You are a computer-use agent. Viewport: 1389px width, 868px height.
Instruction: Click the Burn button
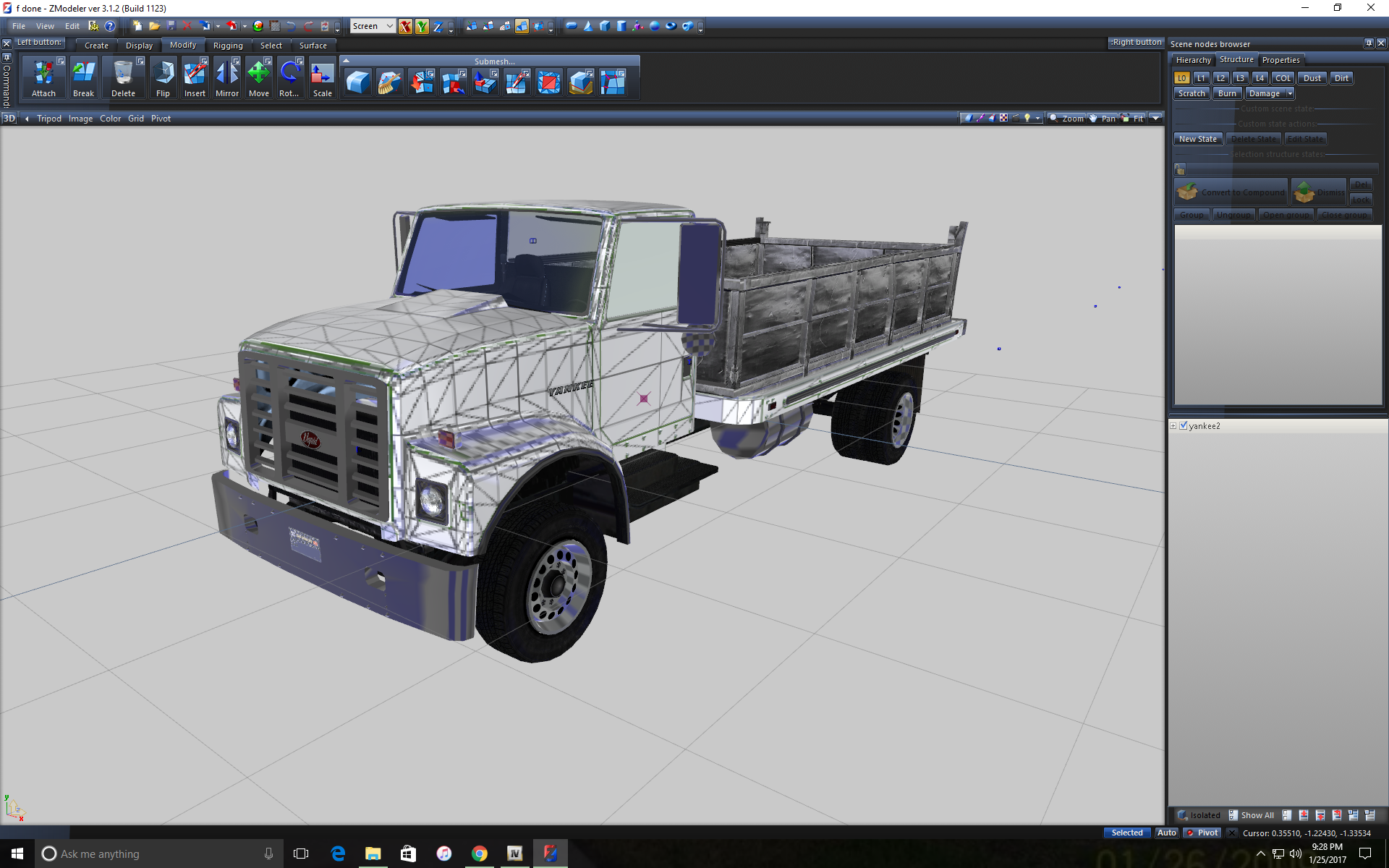point(1227,93)
